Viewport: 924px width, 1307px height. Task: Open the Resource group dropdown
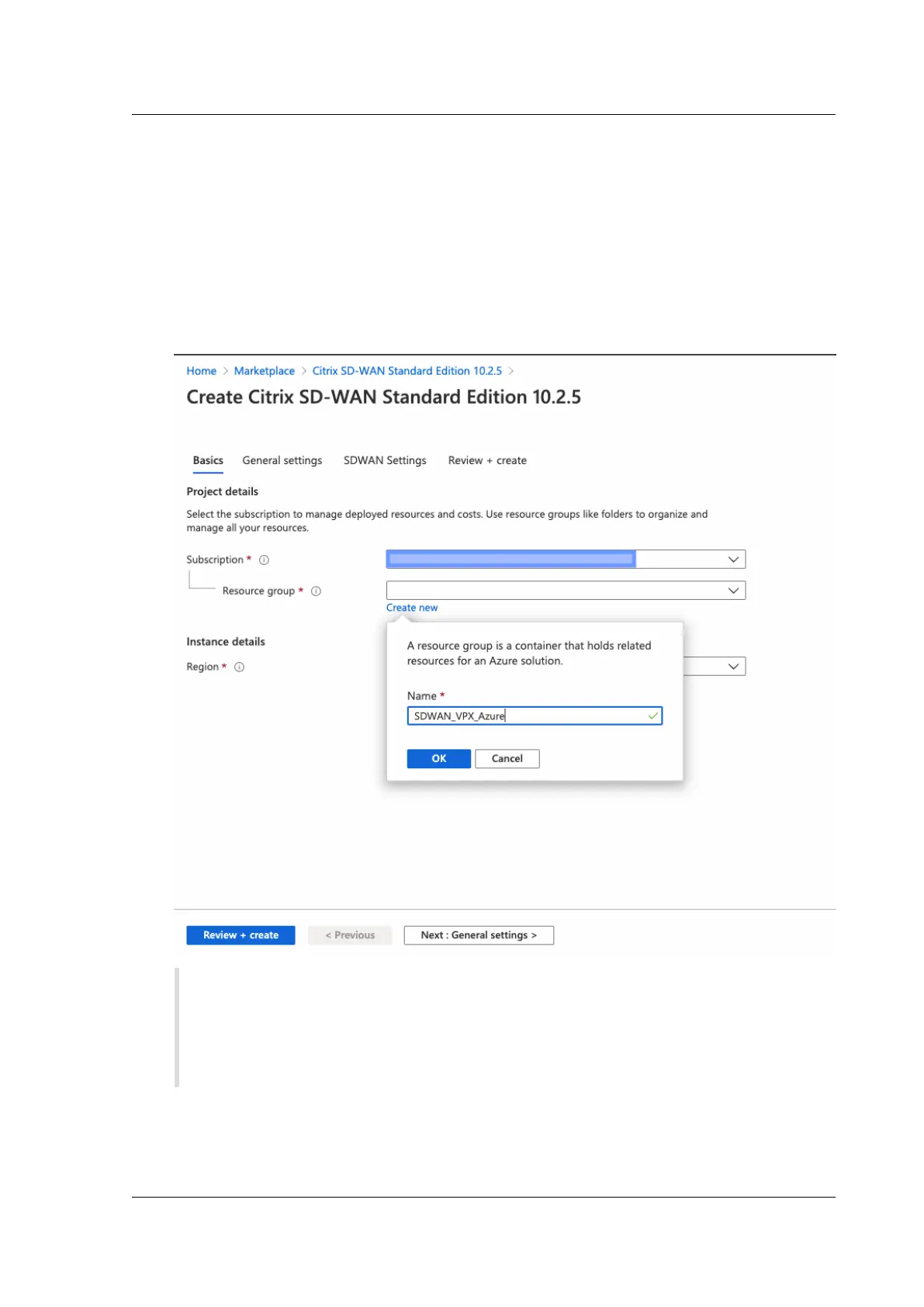coord(566,590)
